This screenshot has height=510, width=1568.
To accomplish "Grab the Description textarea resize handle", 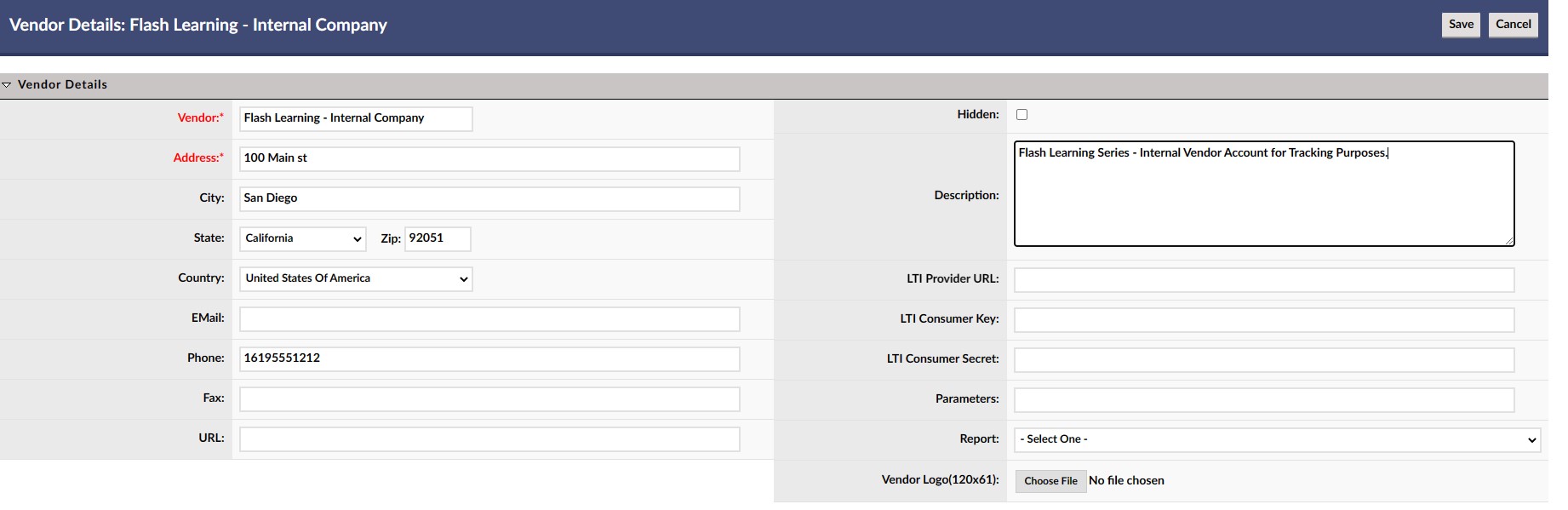I will (x=1509, y=241).
